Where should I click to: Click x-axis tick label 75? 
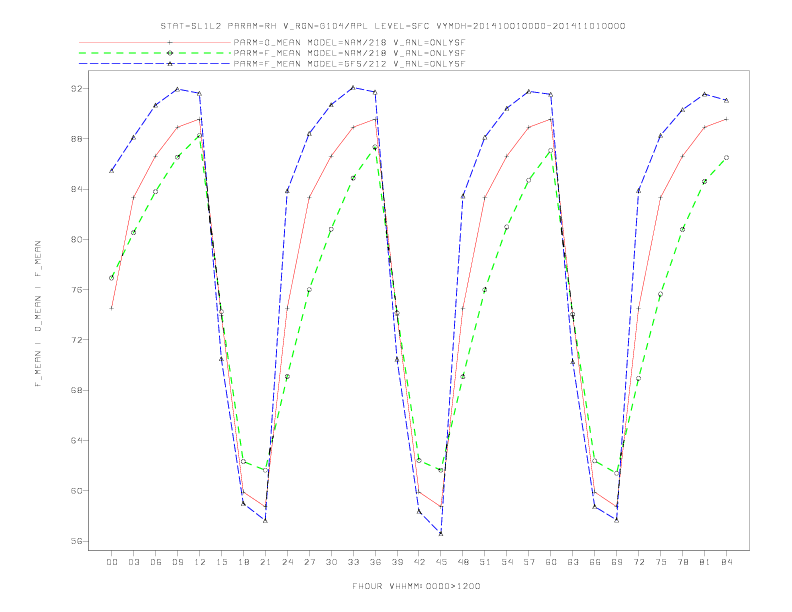tap(661, 562)
